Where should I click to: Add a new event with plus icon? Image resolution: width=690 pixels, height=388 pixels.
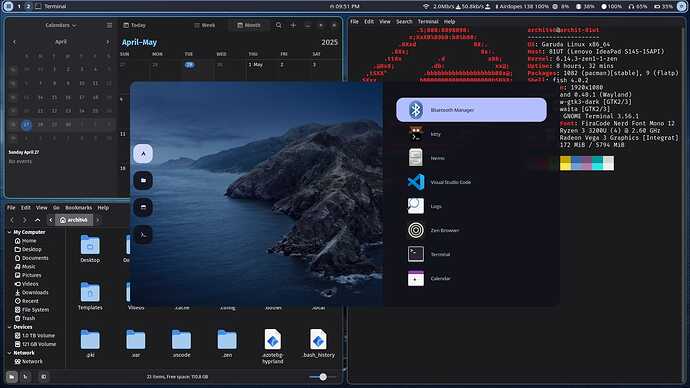[x=293, y=26]
